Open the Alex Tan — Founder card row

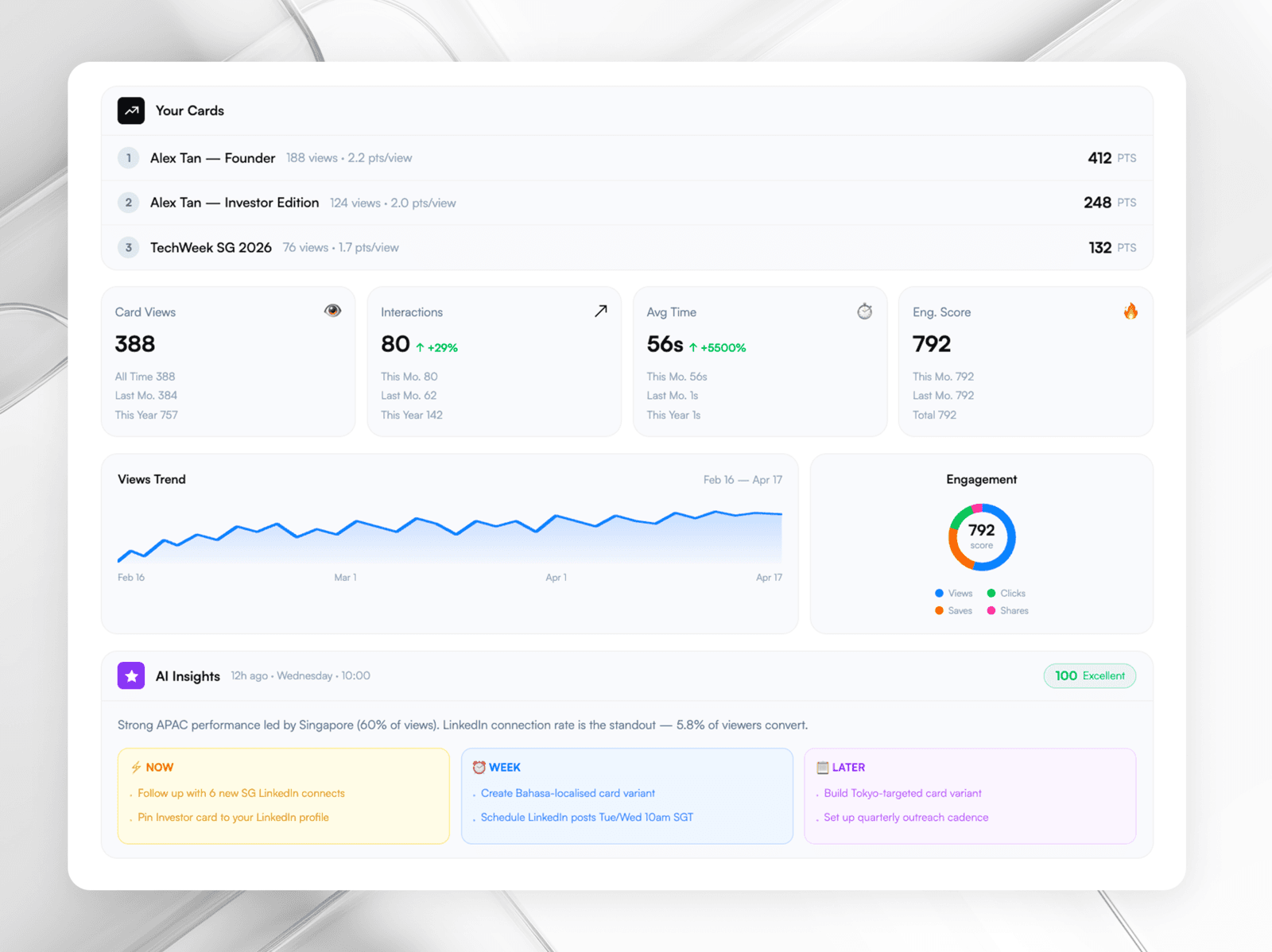[212, 158]
